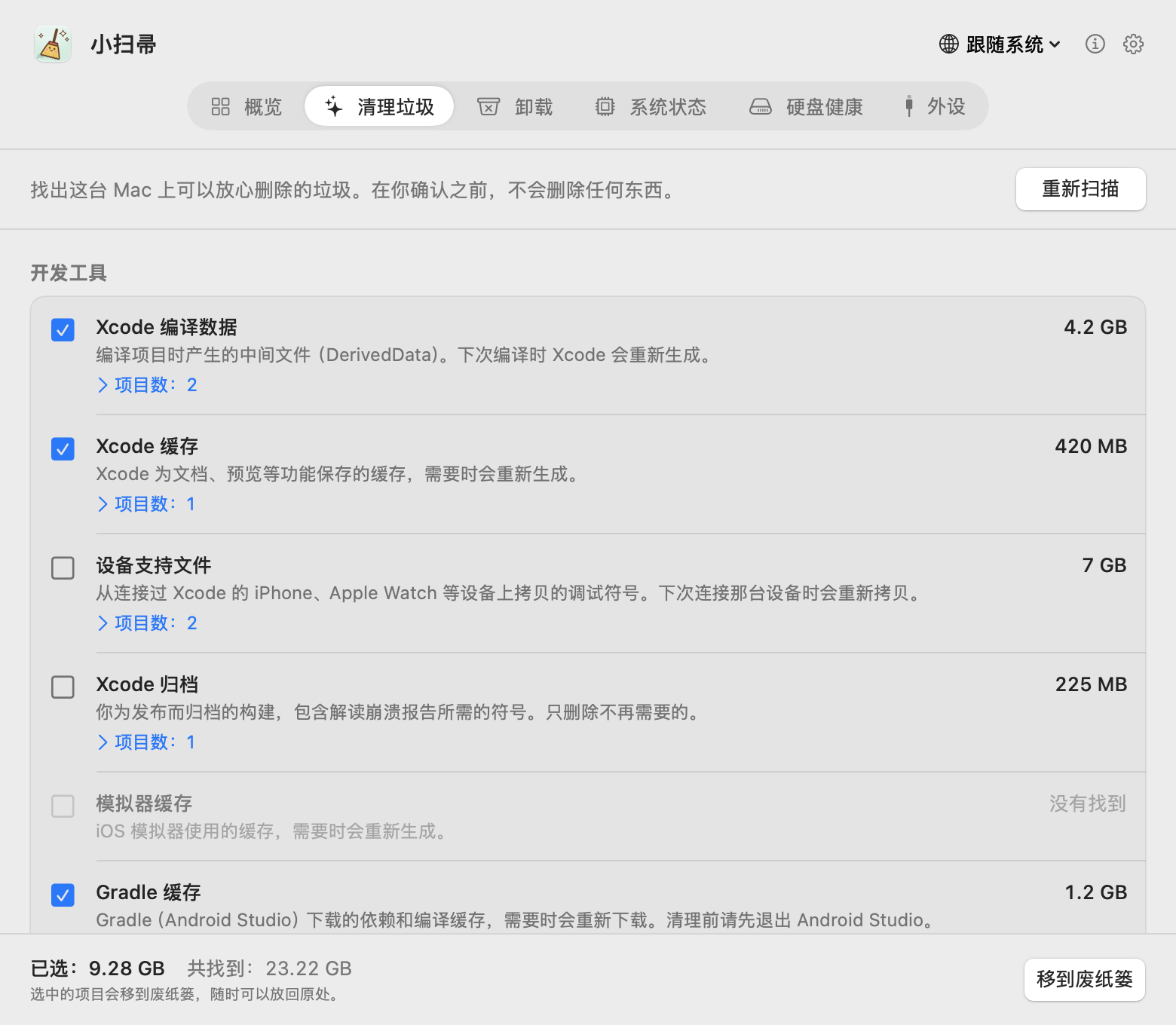Check the Xcode 归档 checkbox

click(x=63, y=687)
